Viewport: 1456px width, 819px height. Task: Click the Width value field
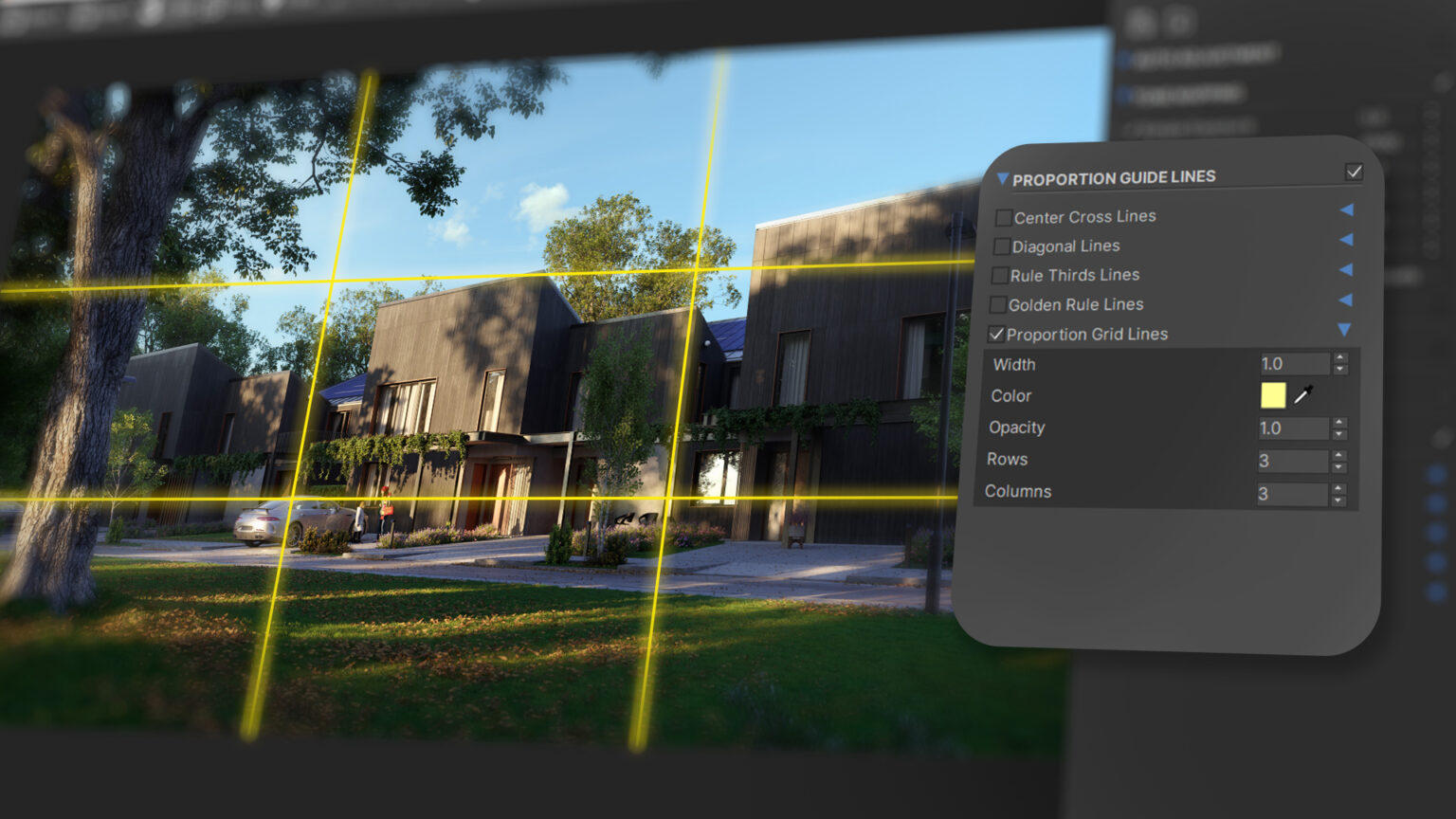pyautogui.click(x=1295, y=363)
